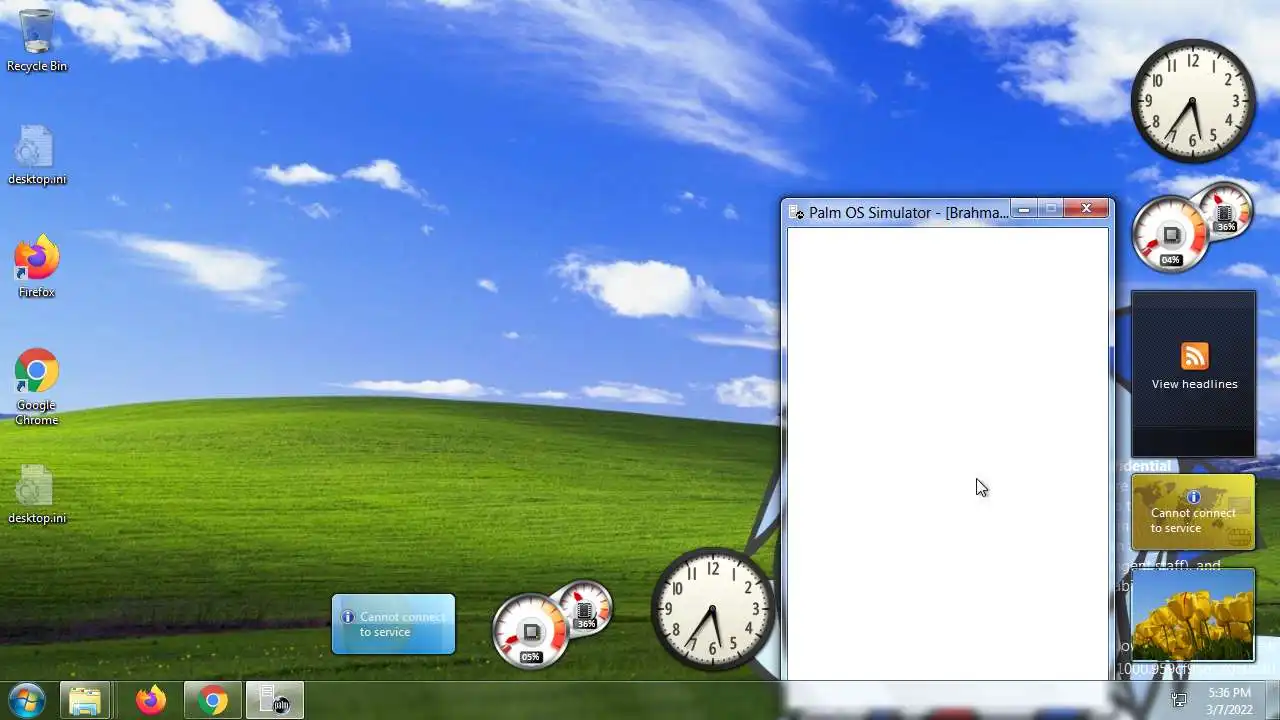Select the lower desktop.ini file icon
The width and height of the screenshot is (1280, 720).
[x=37, y=494]
